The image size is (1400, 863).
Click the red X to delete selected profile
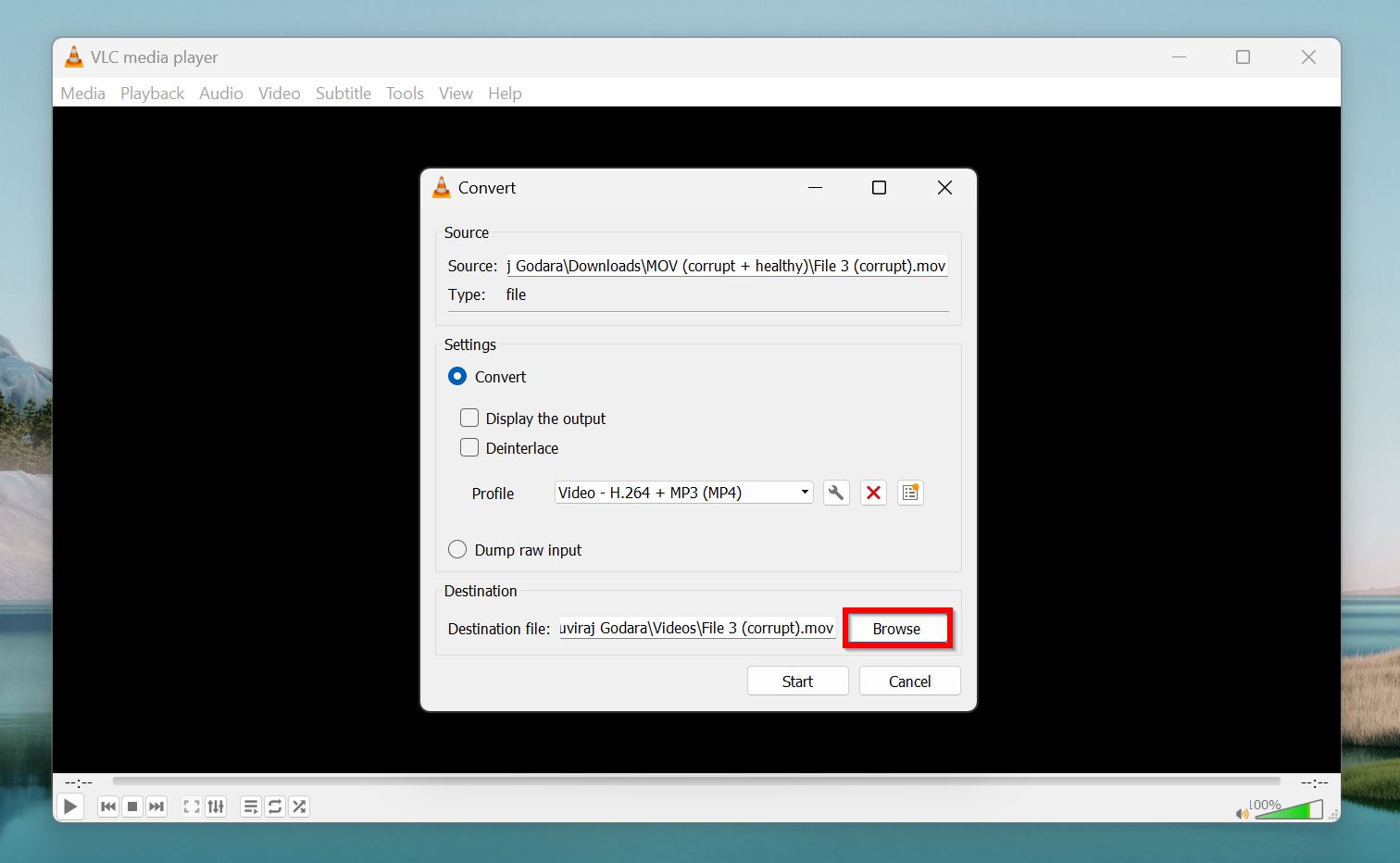pos(872,492)
